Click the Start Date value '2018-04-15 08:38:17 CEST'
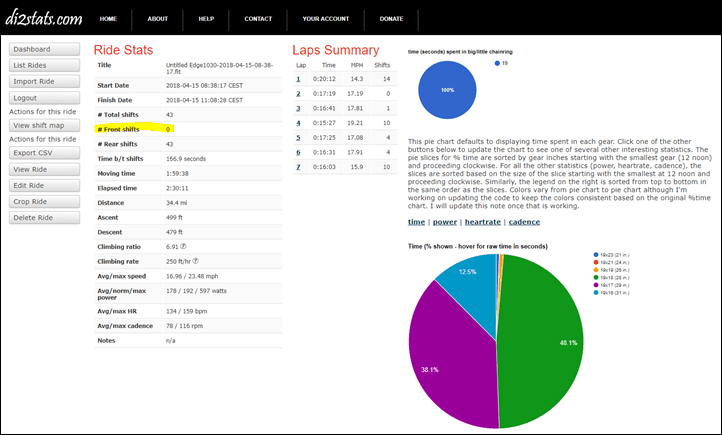The width and height of the screenshot is (722, 435). [x=204, y=86]
